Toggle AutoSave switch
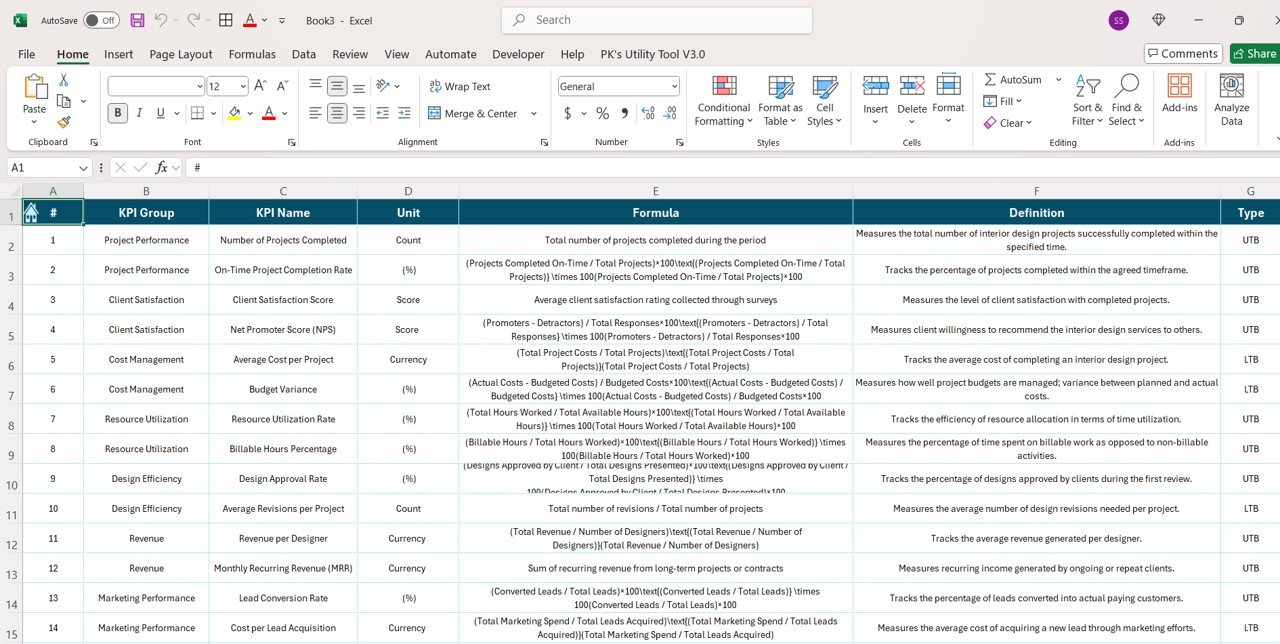The height and width of the screenshot is (644, 1280). [x=101, y=20]
